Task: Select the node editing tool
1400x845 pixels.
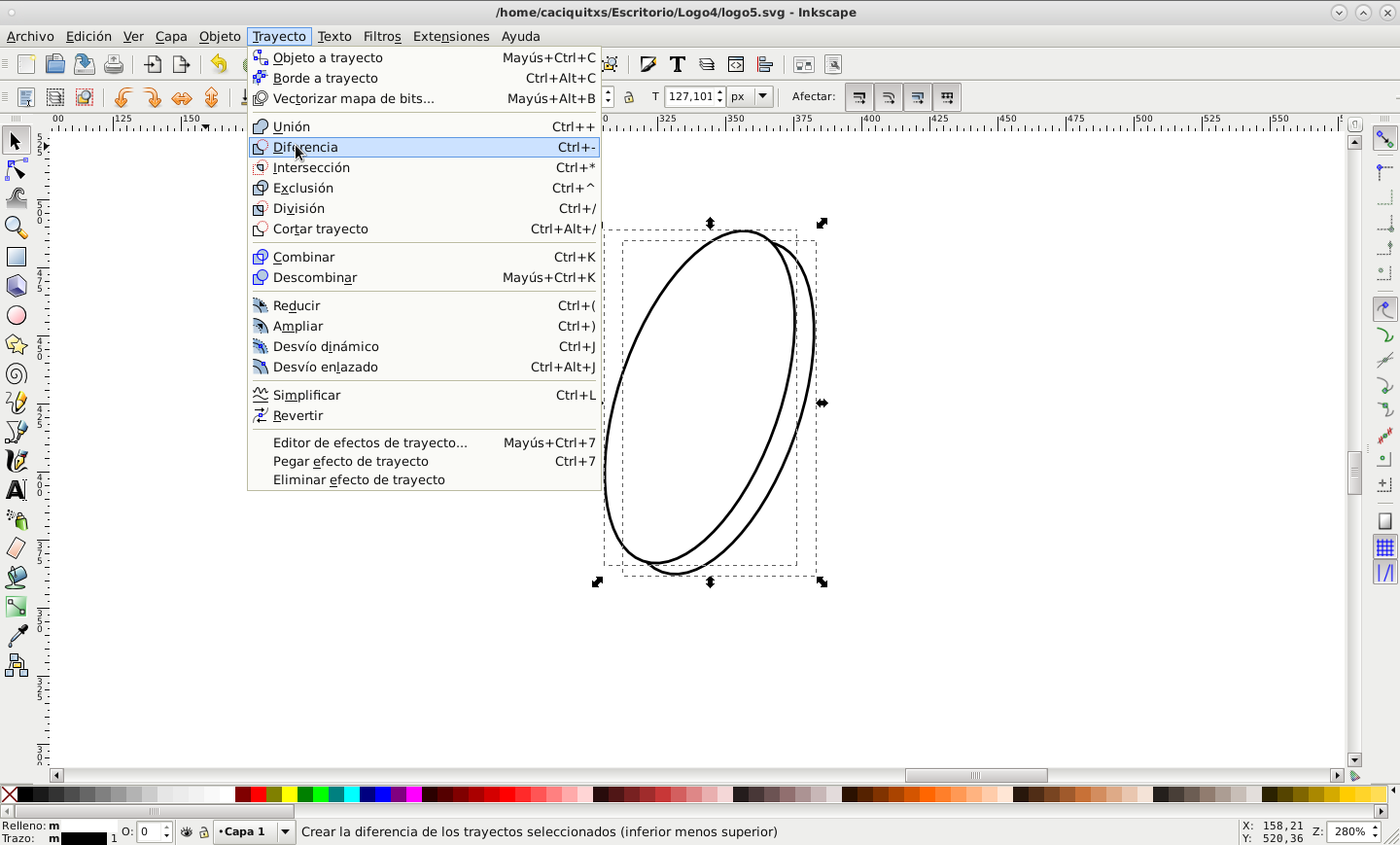Action: [x=17, y=170]
